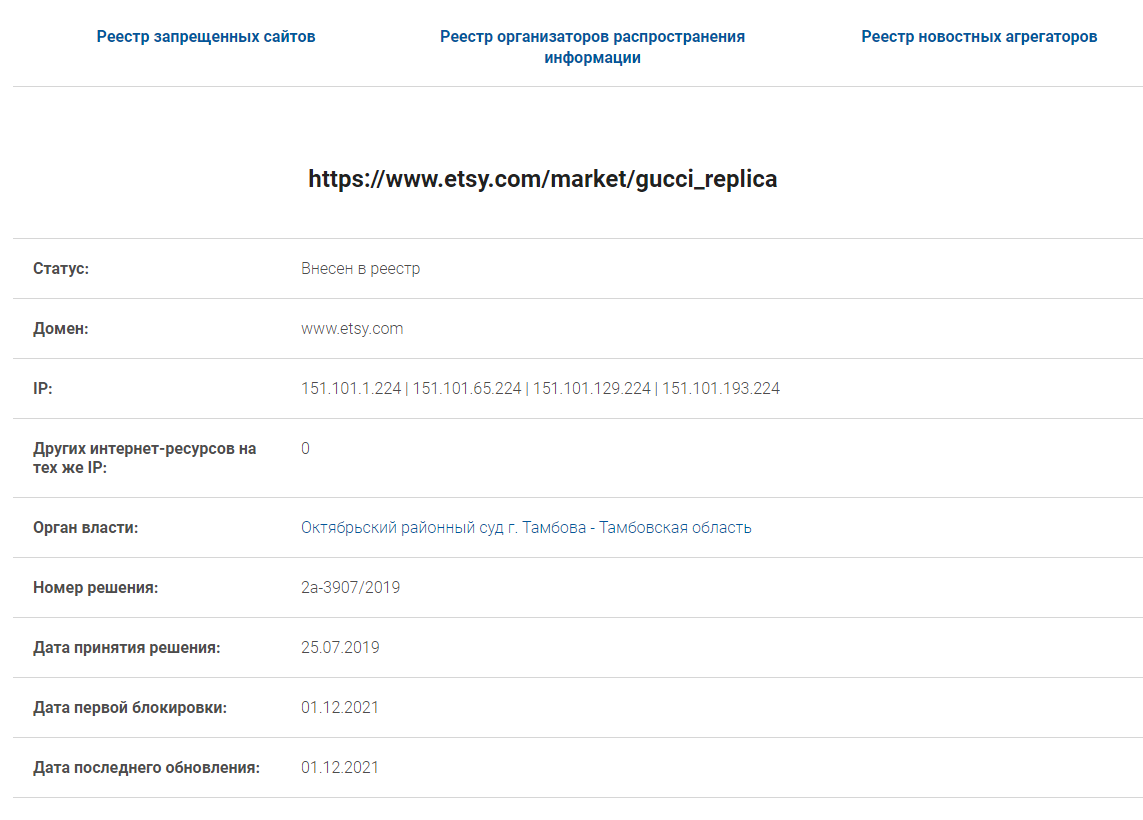Open the Октябрьский районный суд г. Тамбова link
Image resolution: width=1143 pixels, height=820 pixels.
(526, 528)
